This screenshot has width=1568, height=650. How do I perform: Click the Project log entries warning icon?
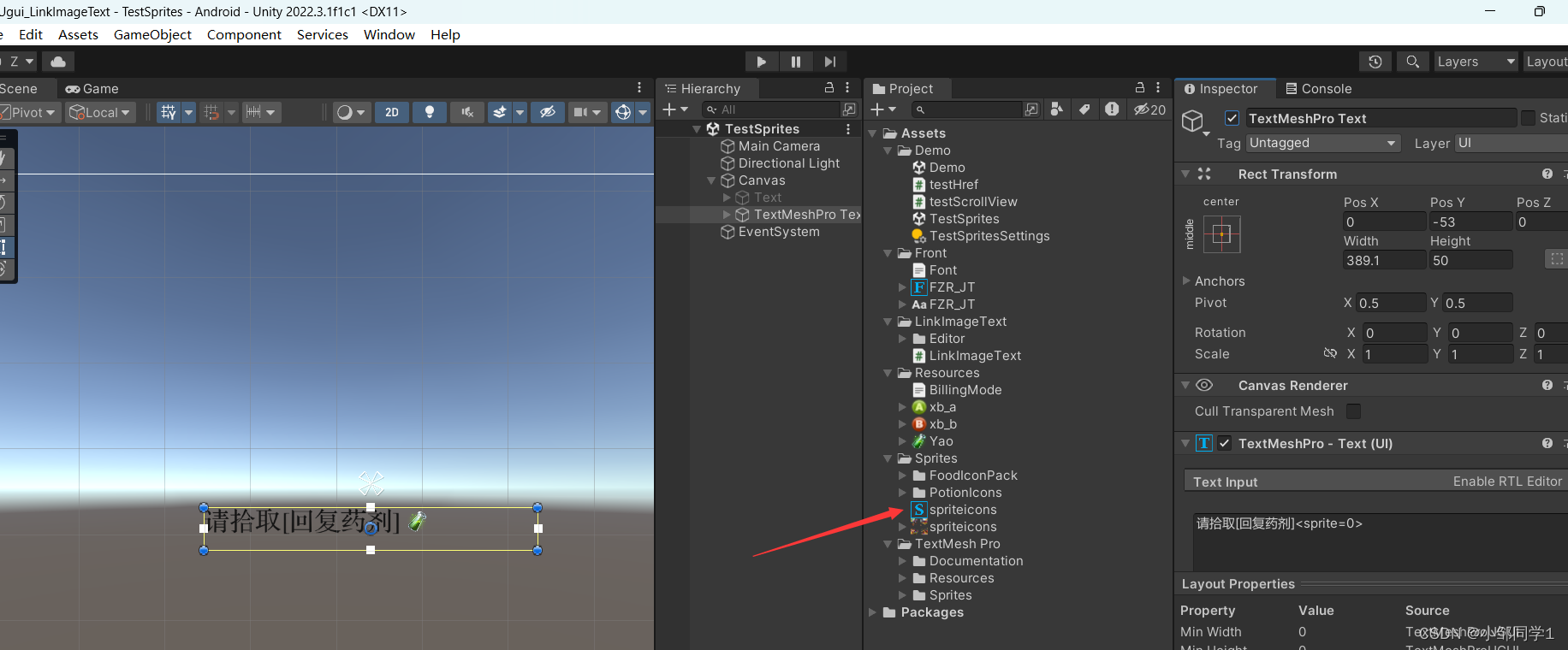coord(1112,109)
